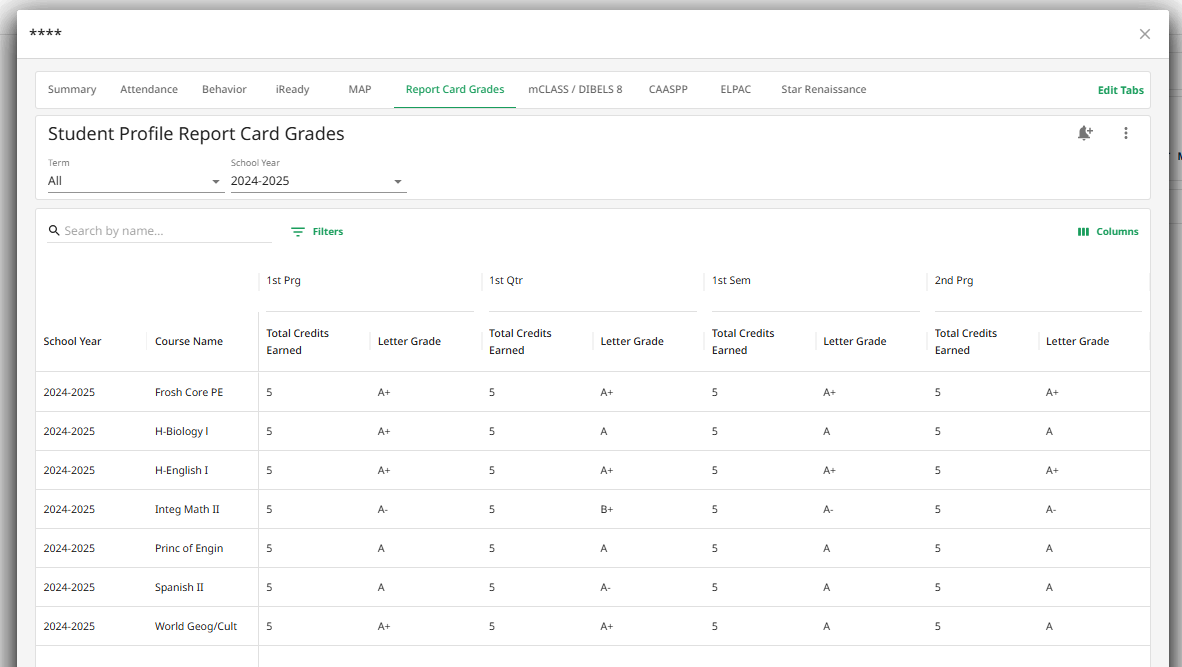This screenshot has height=667, width=1182.
Task: Toggle sorting on the Course Name column
Action: point(188,340)
